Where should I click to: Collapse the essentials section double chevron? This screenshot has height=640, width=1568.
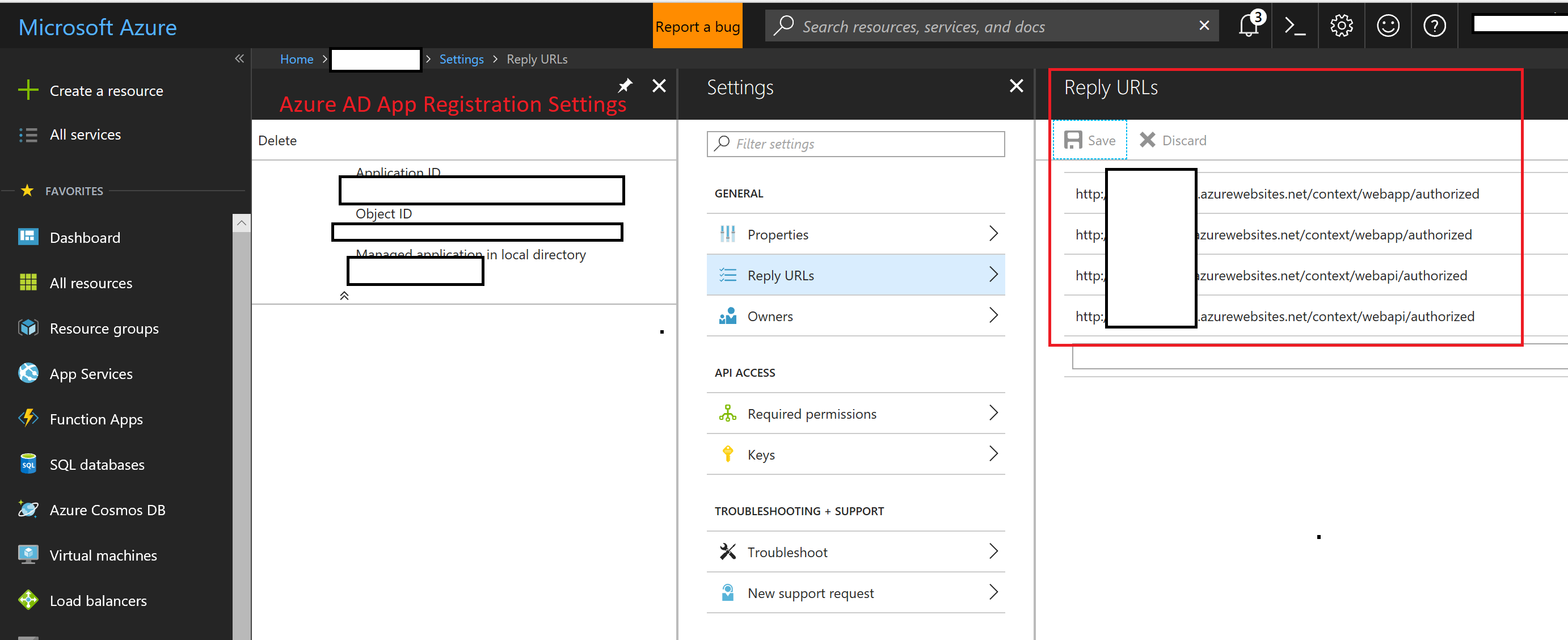(344, 296)
